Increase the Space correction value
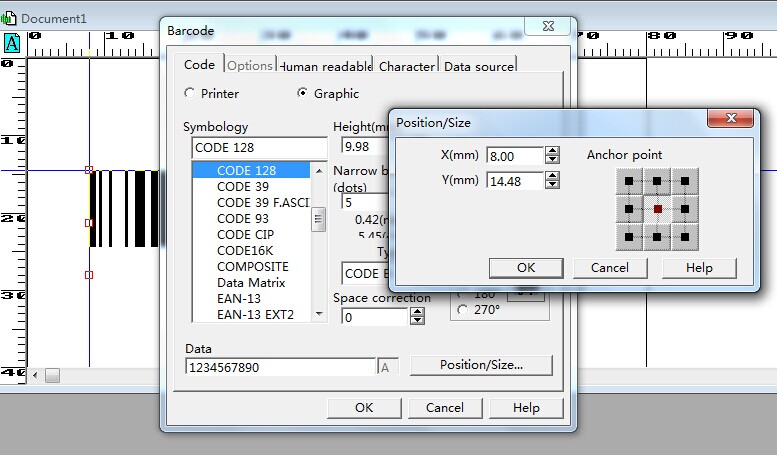The width and height of the screenshot is (777, 455). tap(417, 312)
